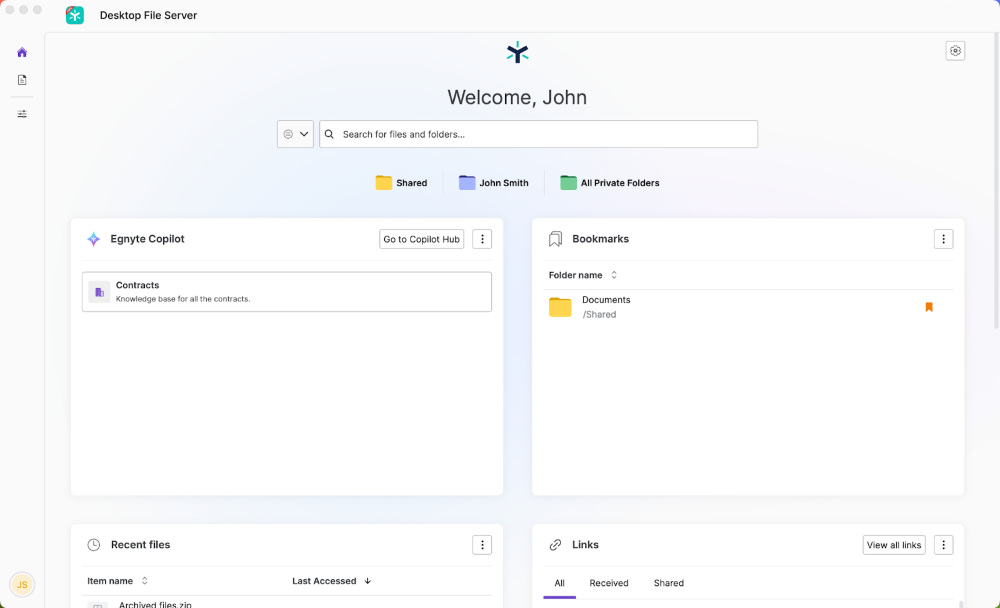The width and height of the screenshot is (1000, 608).
Task: Open the settings gear in the top right
Action: coord(955,51)
